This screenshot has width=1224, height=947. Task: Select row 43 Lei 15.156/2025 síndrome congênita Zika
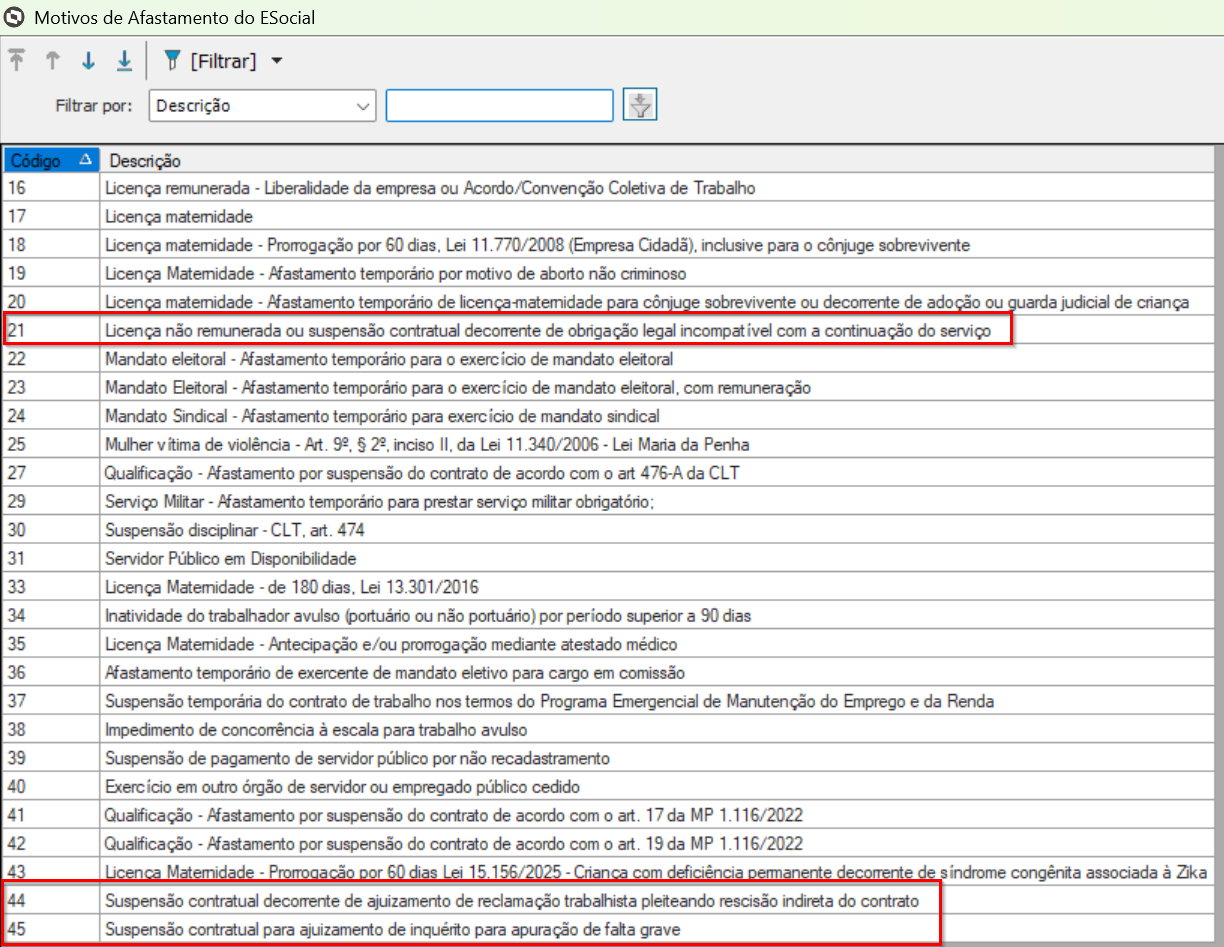pyautogui.click(x=608, y=872)
